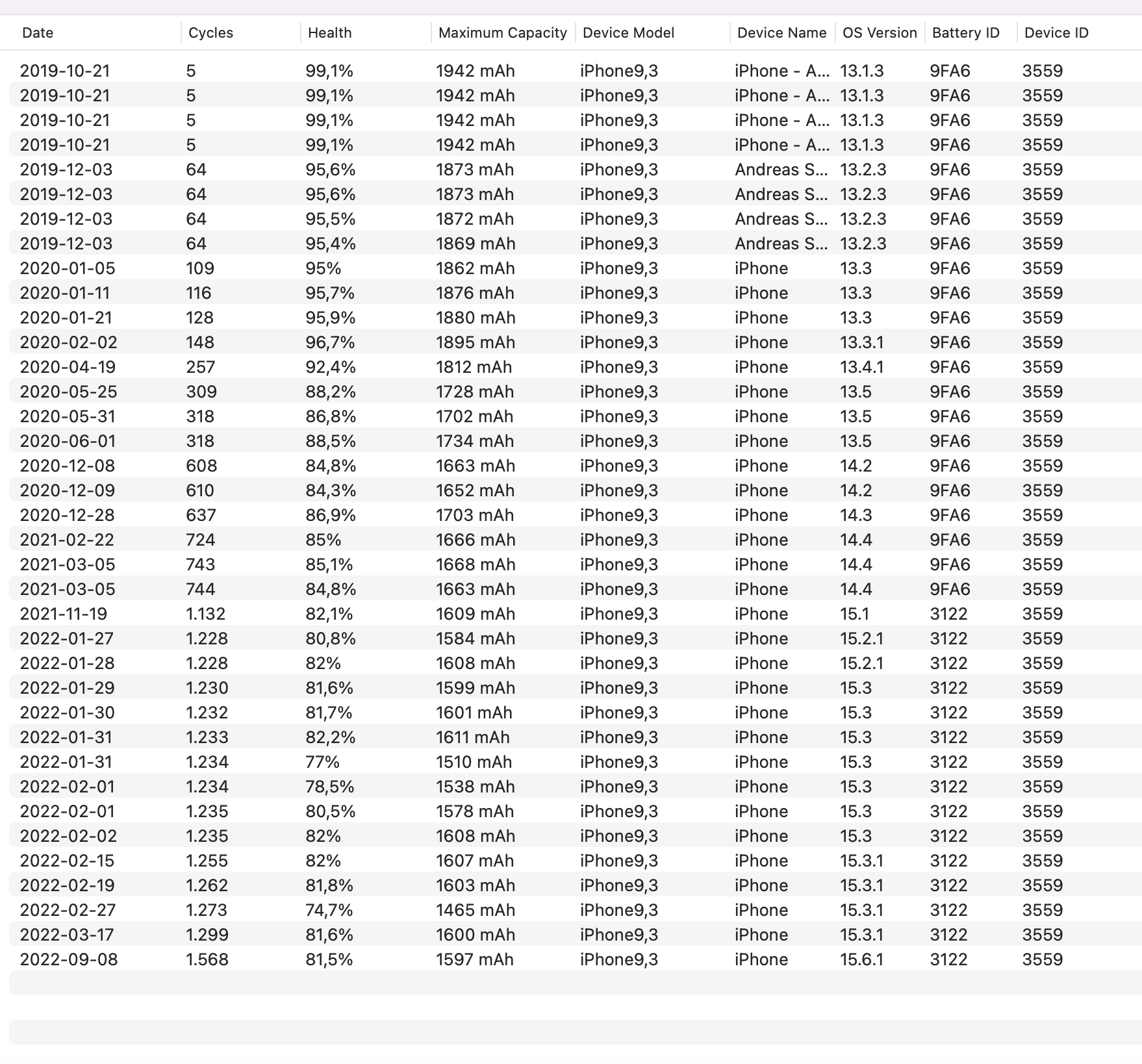Select the row dated 2020-04-19

(x=576, y=367)
